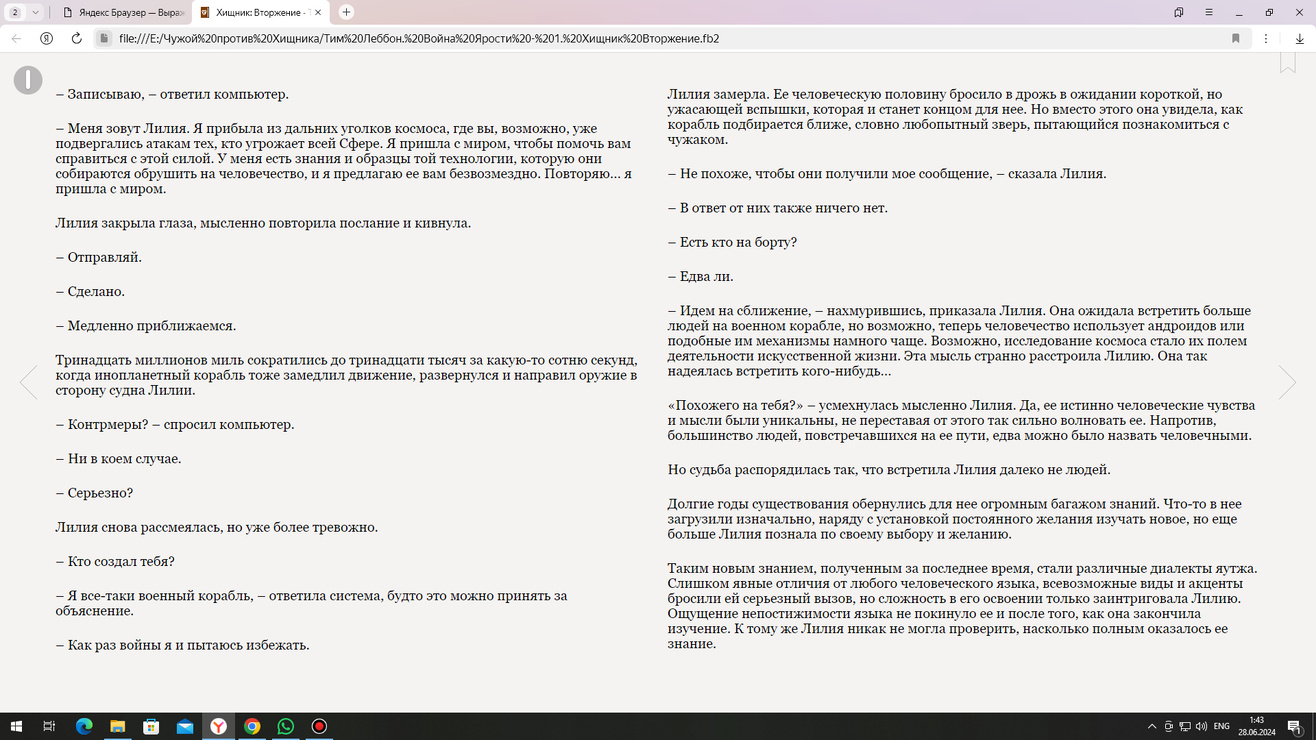
Task: Open the address bar three-dot menu
Action: click(1266, 38)
